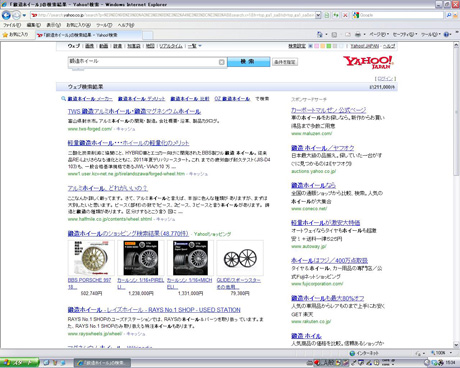This screenshot has width=460, height=368.
Task: Click the Home icon in command bar
Action: pos(320,34)
